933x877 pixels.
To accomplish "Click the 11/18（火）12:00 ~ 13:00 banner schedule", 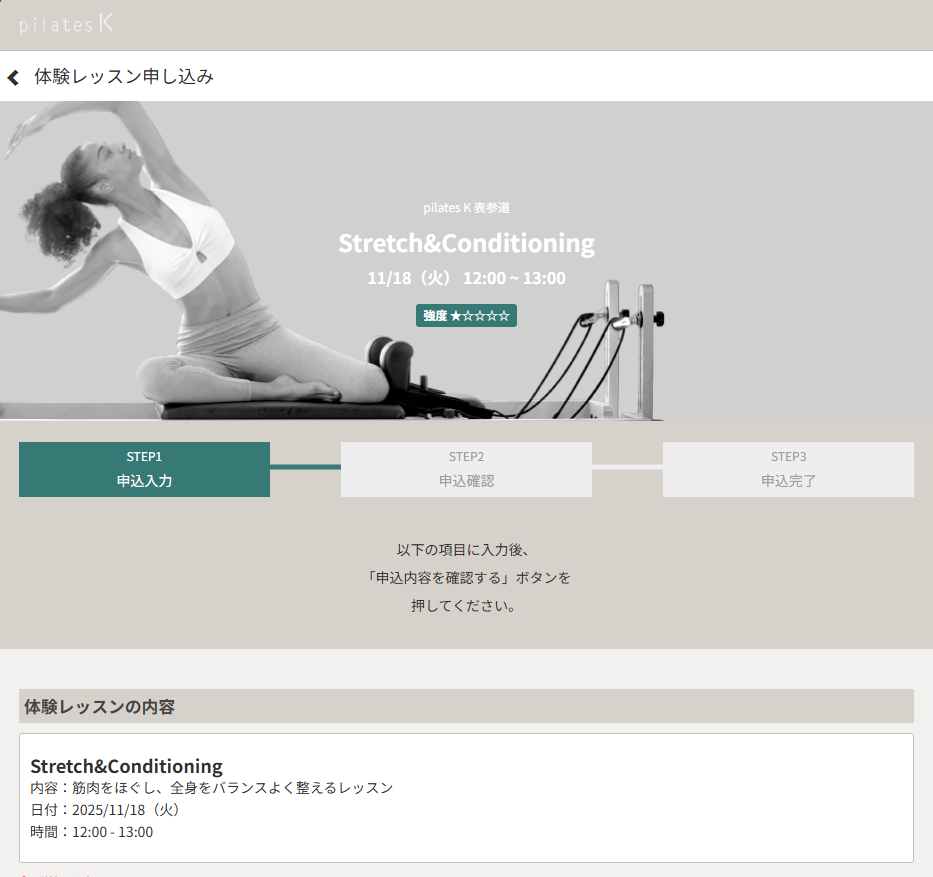I will (x=466, y=278).
